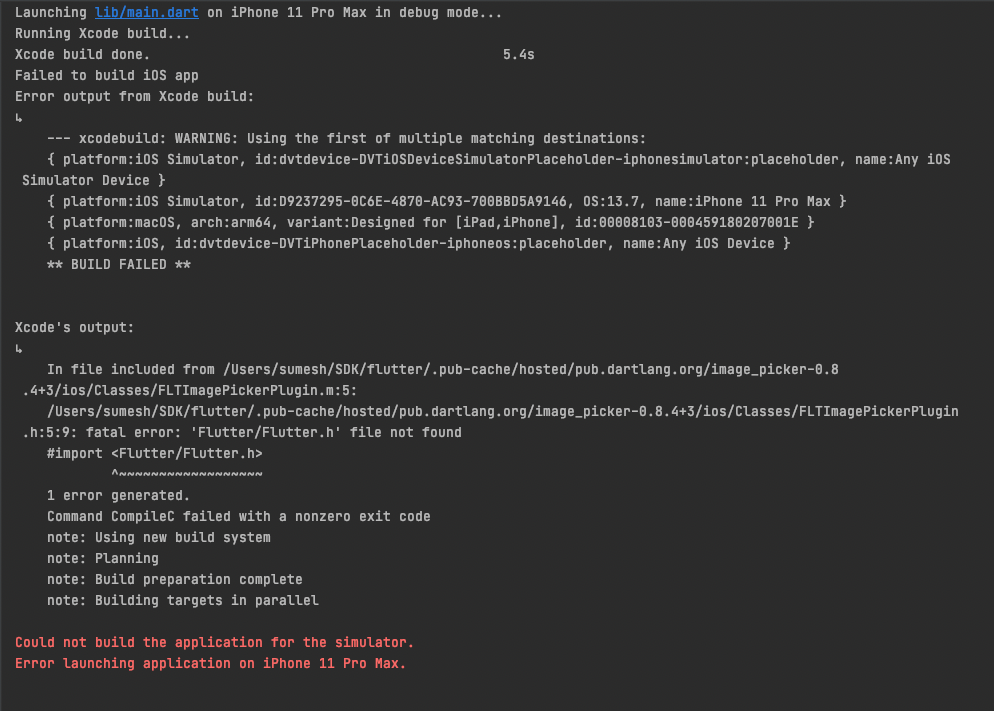
Task: Click 'note: Build preparation complete'
Action: click(x=174, y=579)
